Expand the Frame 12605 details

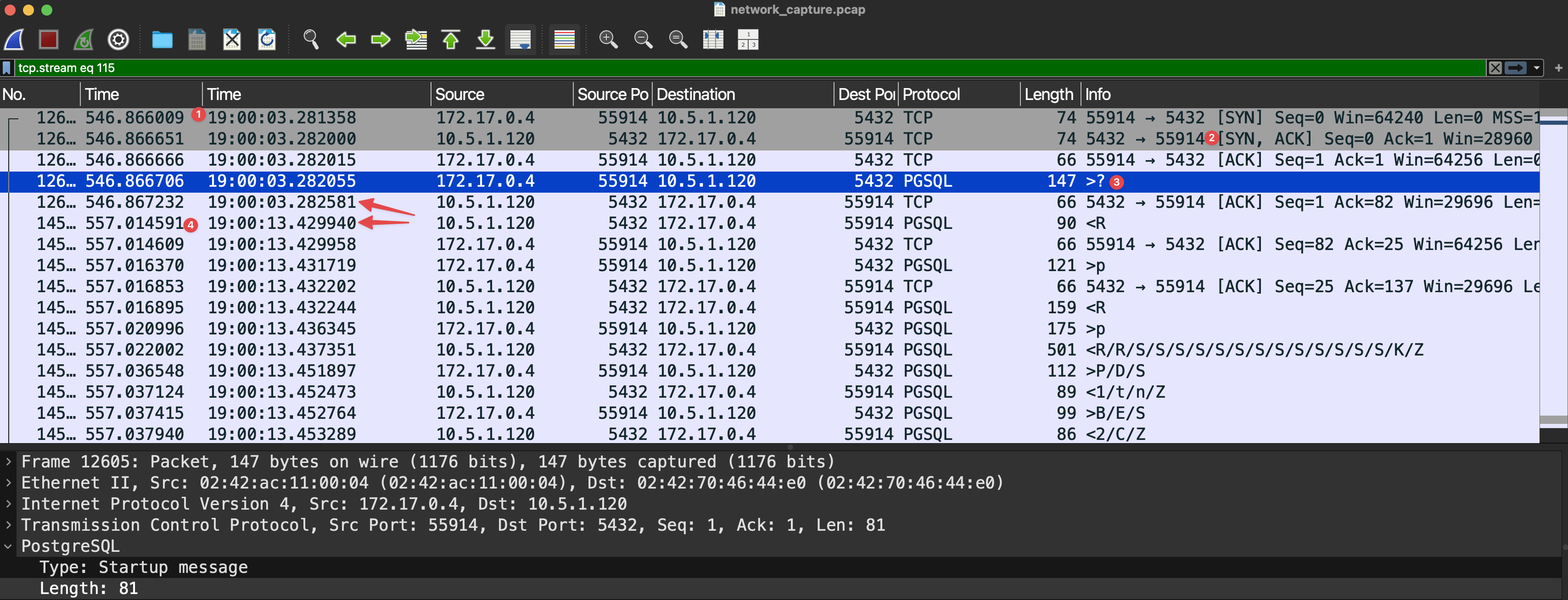pos(9,462)
